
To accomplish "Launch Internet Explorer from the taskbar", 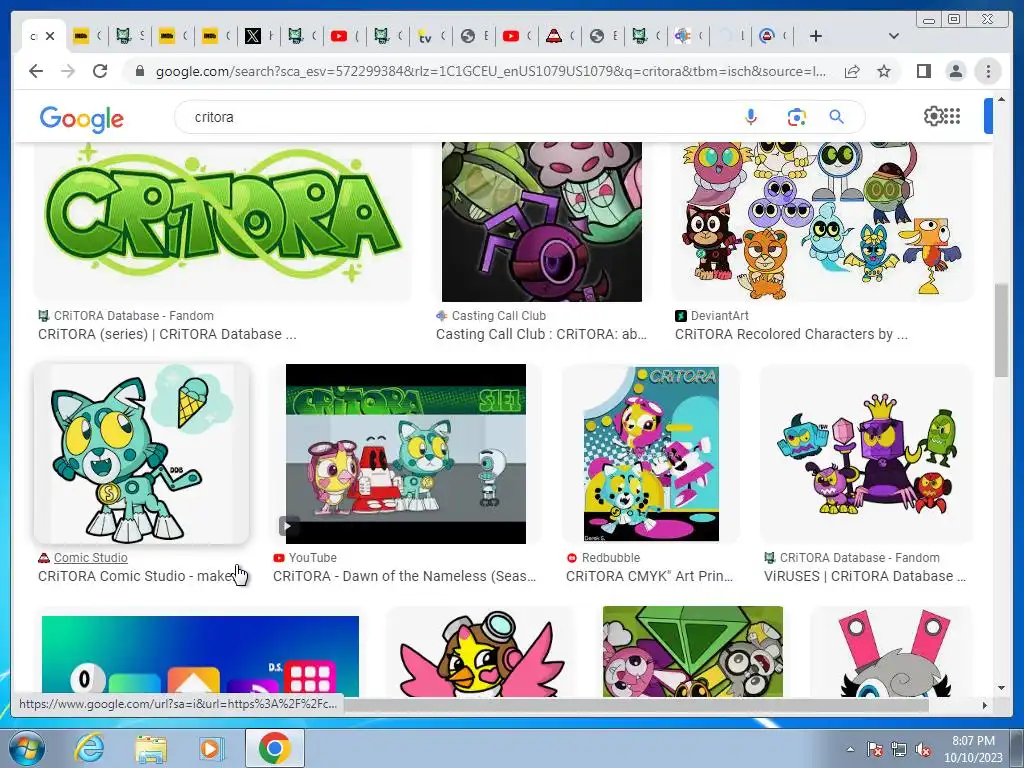I will pyautogui.click(x=89, y=748).
